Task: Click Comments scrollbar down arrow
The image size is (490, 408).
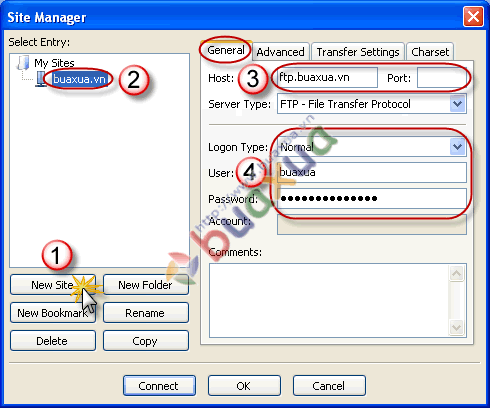Action: [456, 327]
